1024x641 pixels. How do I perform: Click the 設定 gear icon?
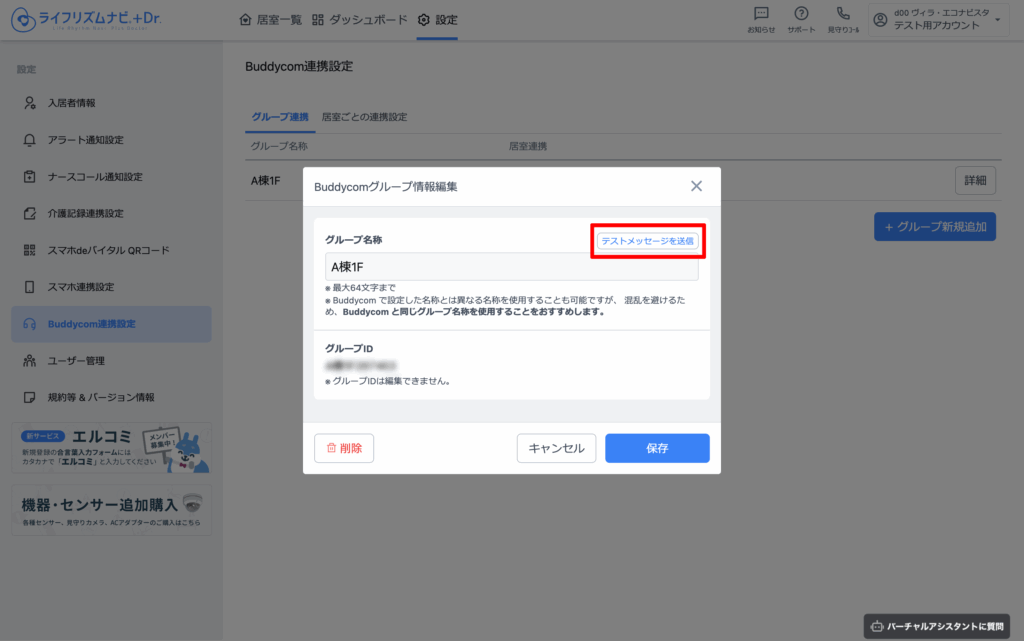[x=424, y=20]
